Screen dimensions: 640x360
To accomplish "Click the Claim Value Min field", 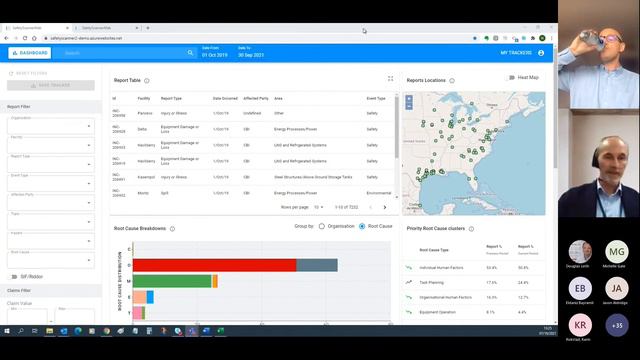I will tap(27, 316).
